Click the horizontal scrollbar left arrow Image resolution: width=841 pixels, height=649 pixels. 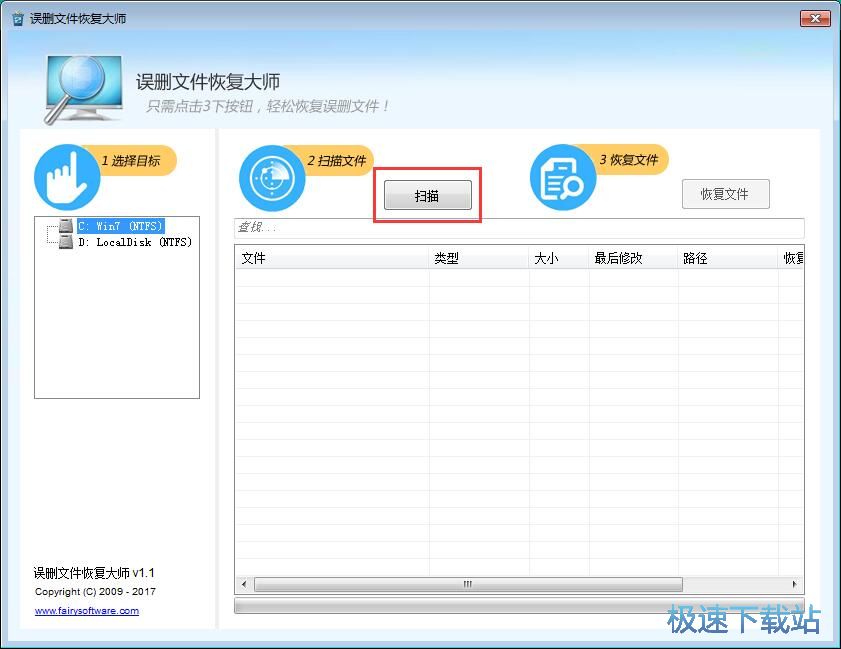coord(244,584)
